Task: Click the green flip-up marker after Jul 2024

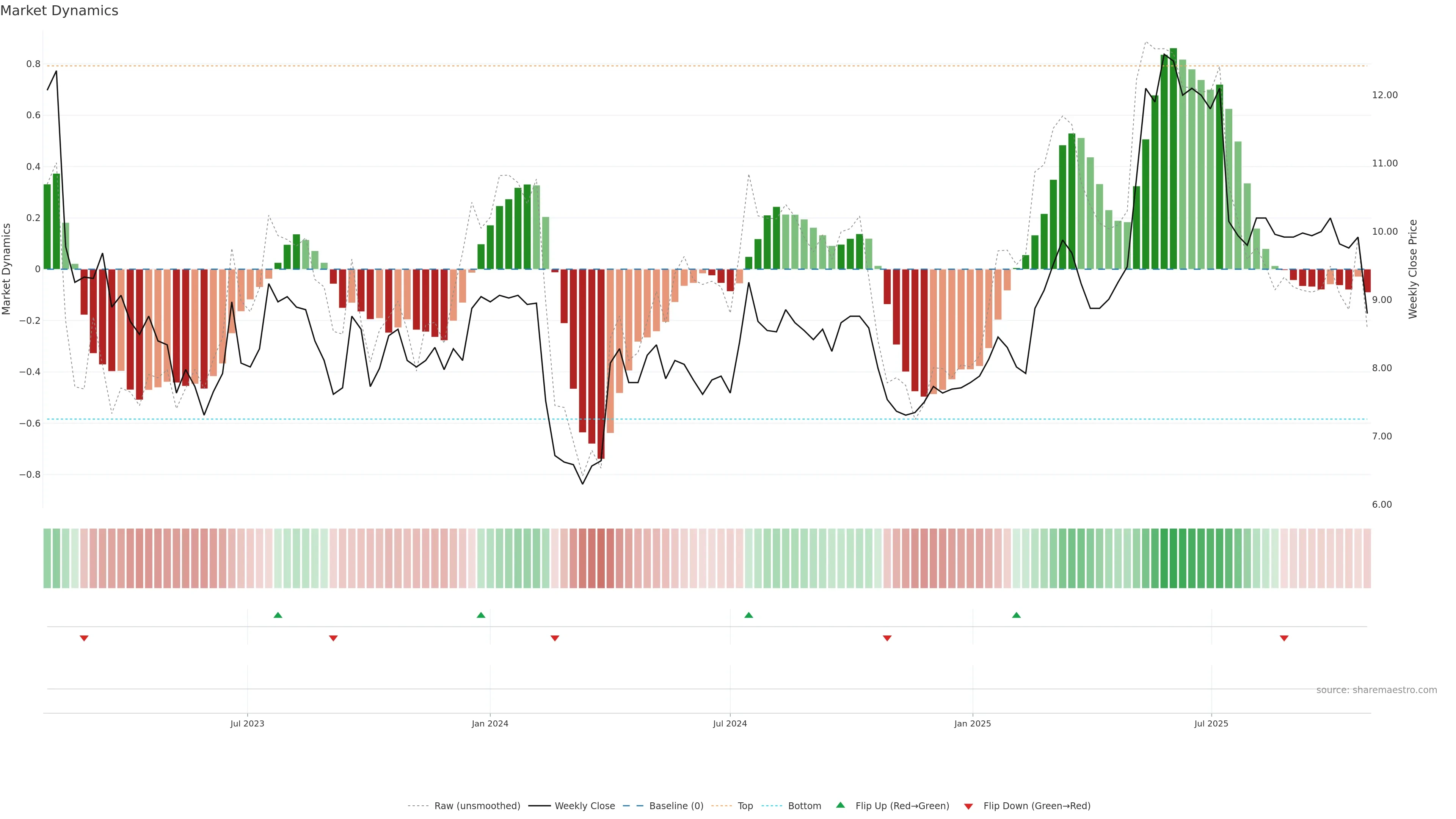Action: [x=748, y=615]
